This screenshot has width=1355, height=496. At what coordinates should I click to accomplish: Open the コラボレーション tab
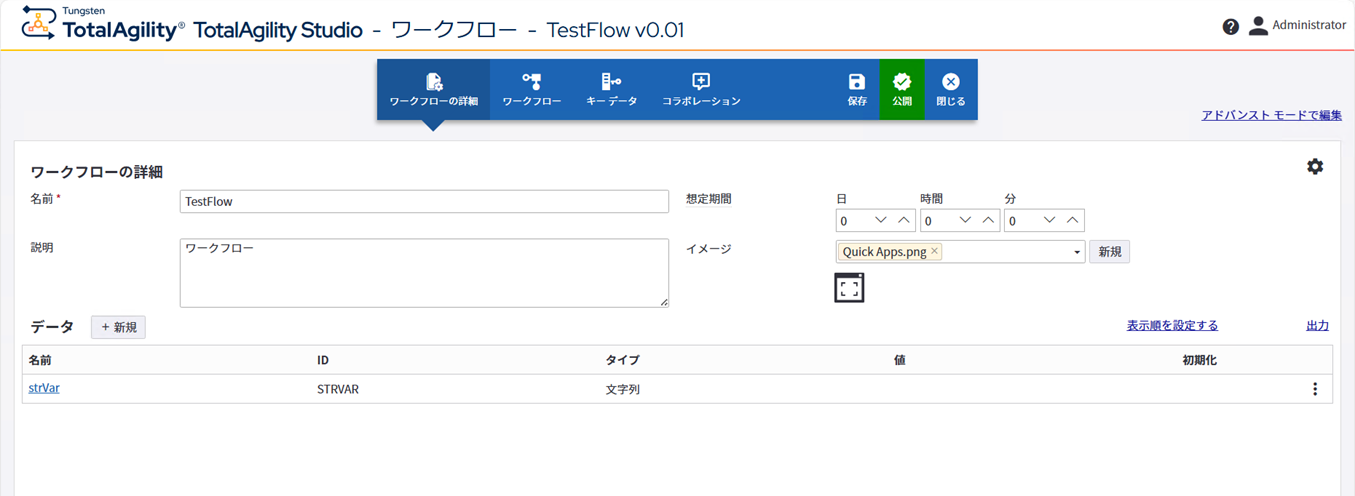701,90
